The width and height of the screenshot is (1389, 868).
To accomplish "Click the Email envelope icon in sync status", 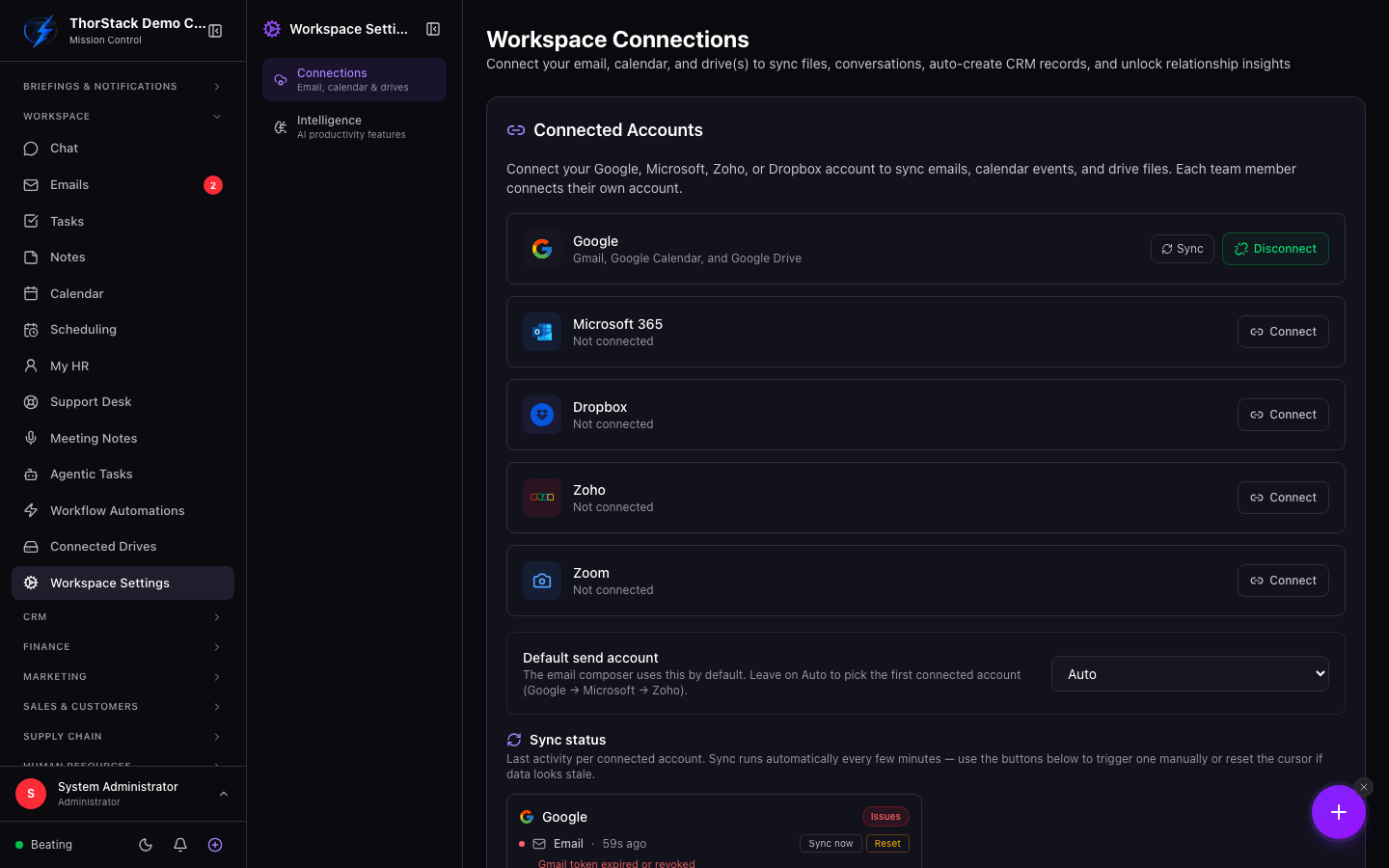I will 539,844.
